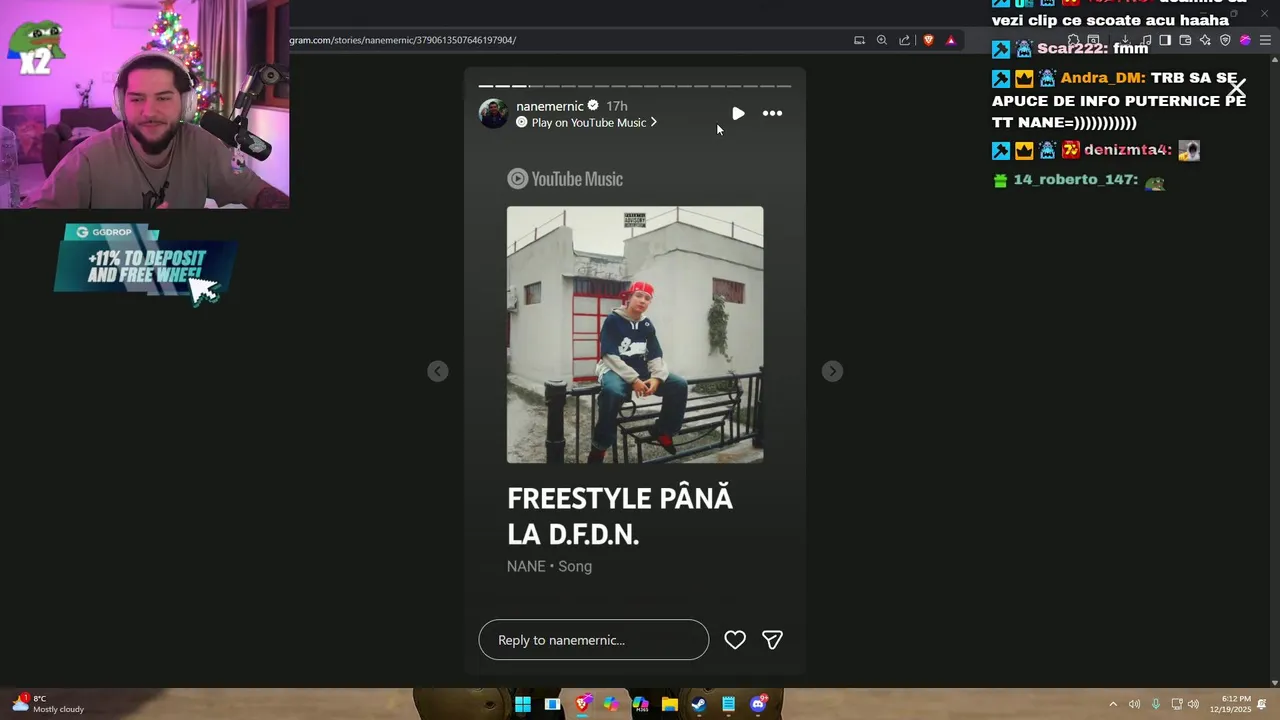The width and height of the screenshot is (1280, 720).
Task: Open nanemernic profile picture
Action: point(493,113)
